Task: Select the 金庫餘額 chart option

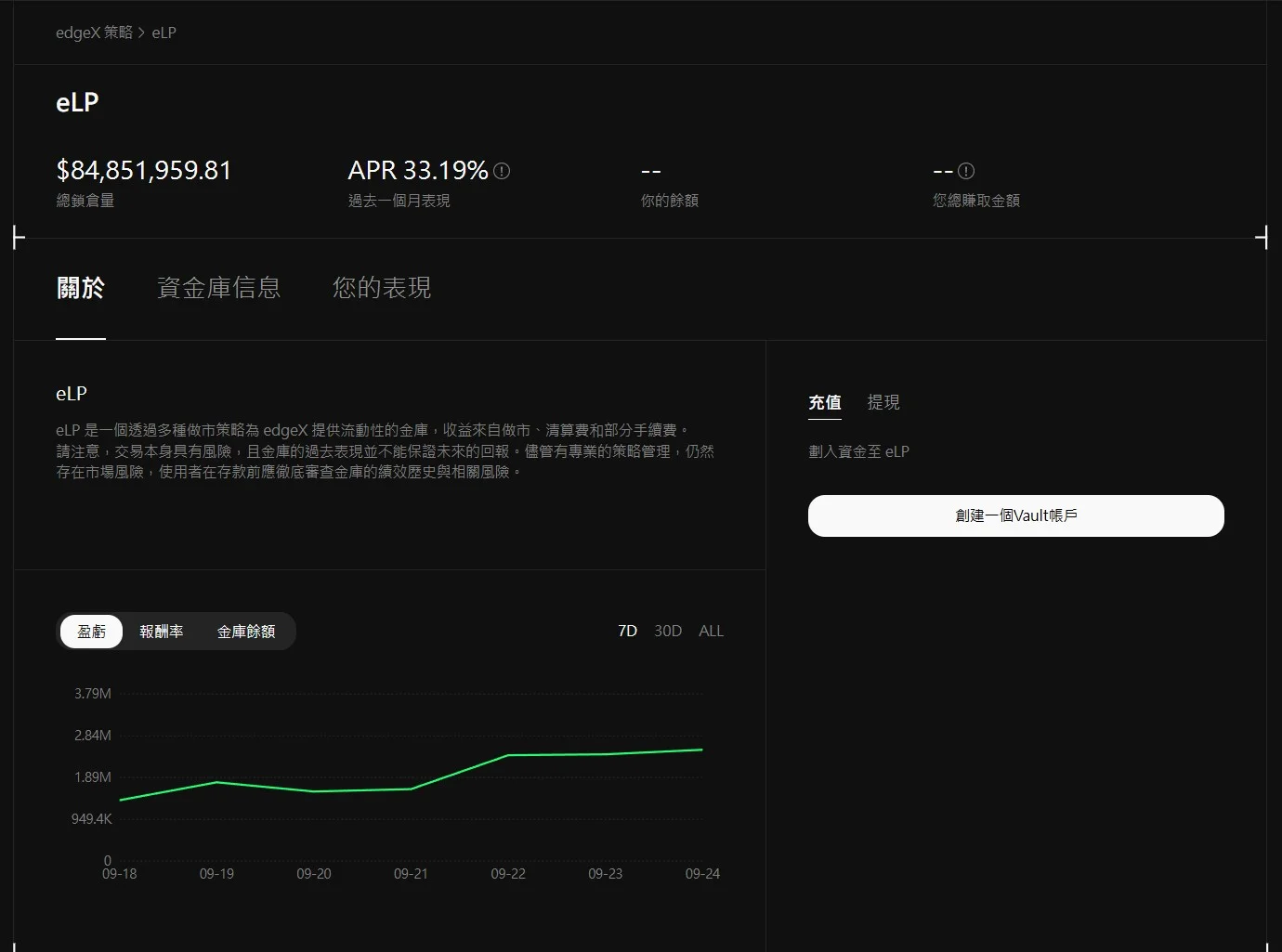Action: click(x=246, y=631)
